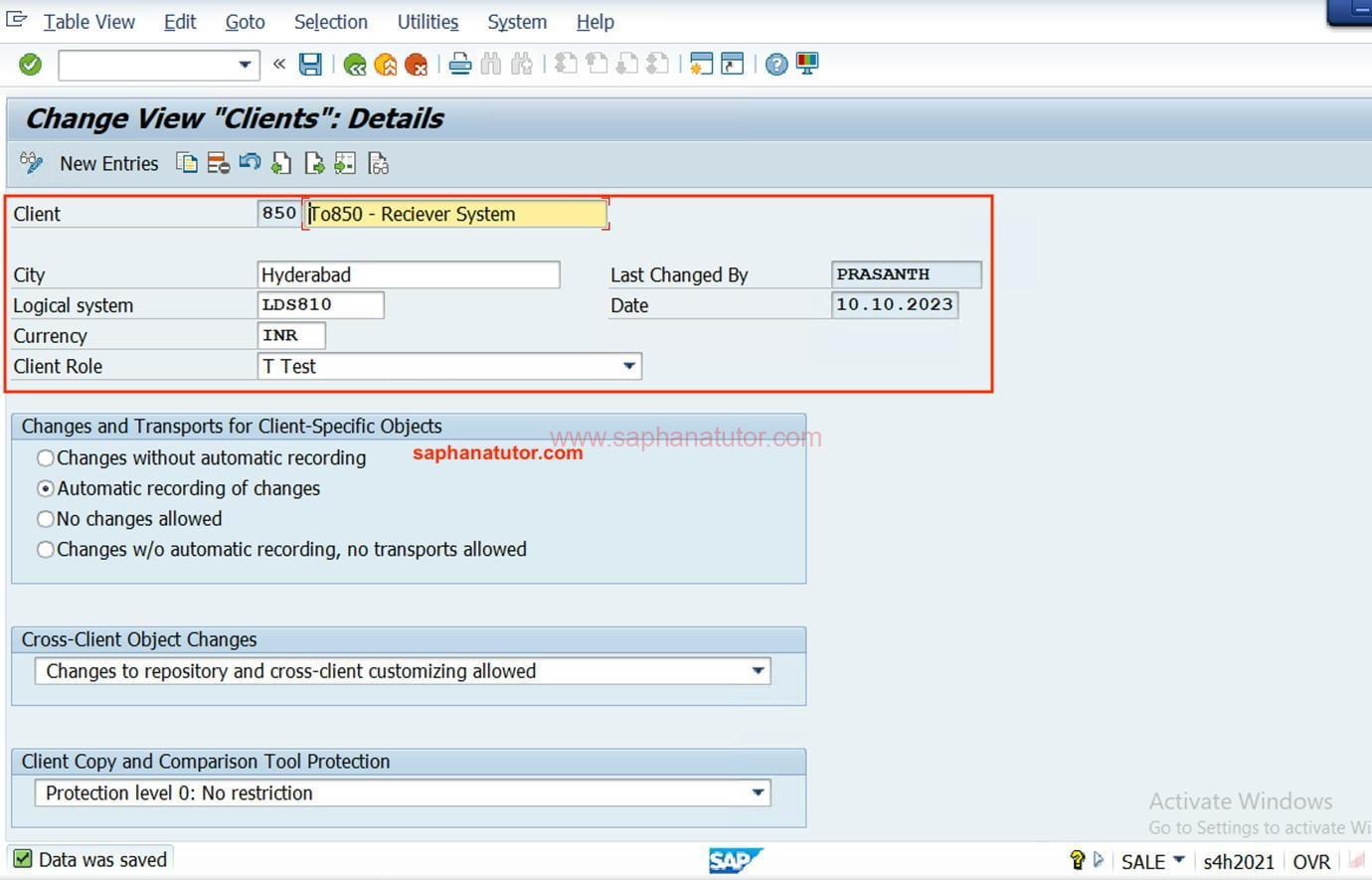Open the Utilities menu
This screenshot has height=880, width=1372.
click(429, 22)
